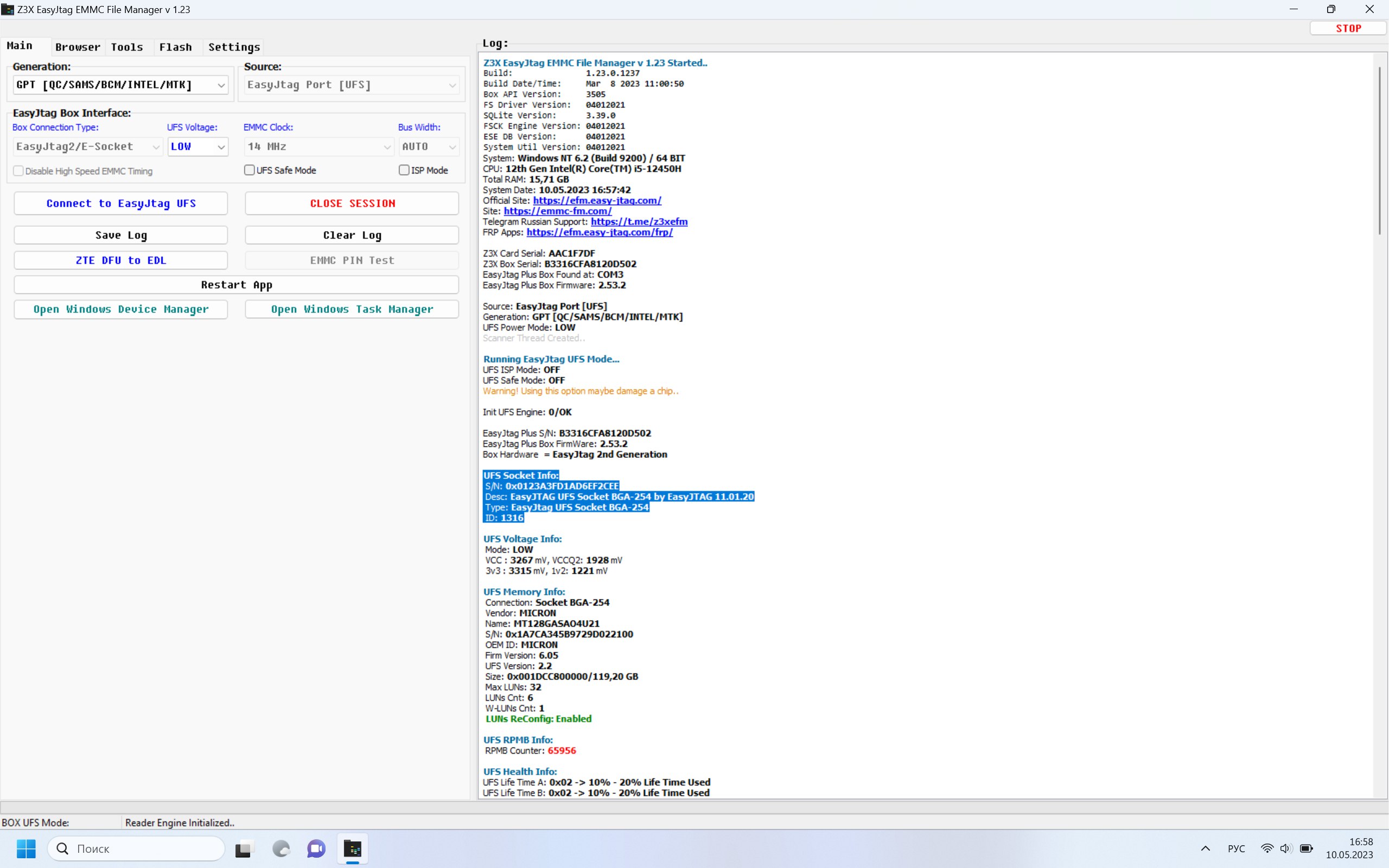
Task: Launch Microsoft Edge from the taskbar
Action: tap(281, 848)
